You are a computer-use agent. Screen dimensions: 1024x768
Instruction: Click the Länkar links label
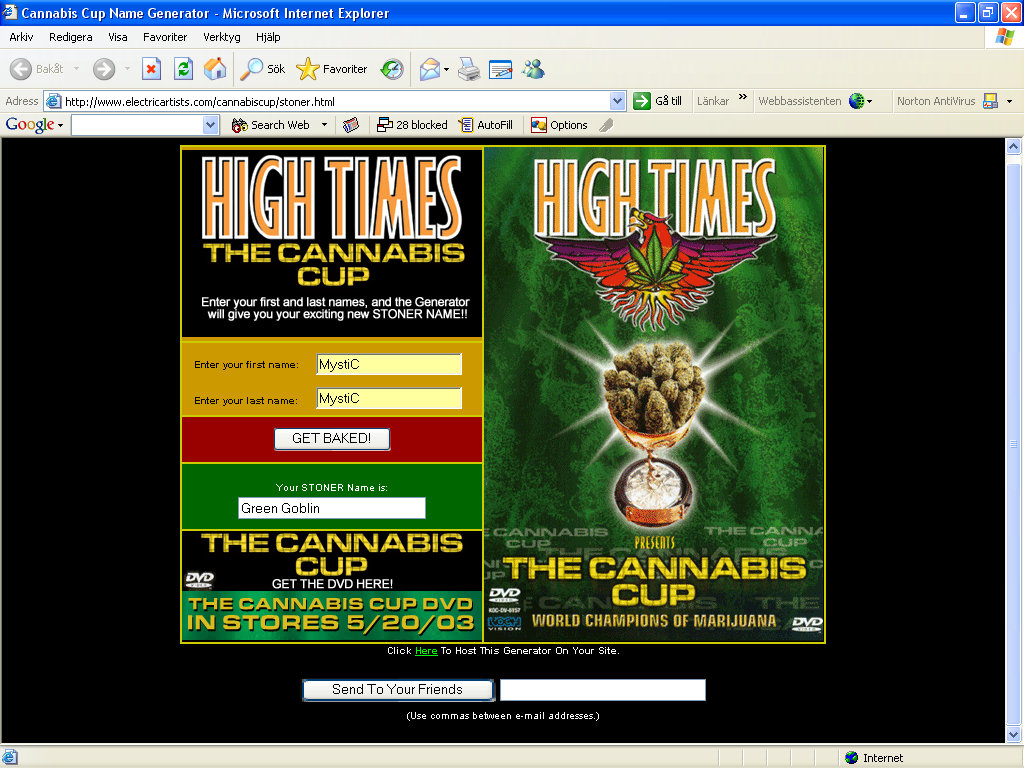pyautogui.click(x=712, y=101)
